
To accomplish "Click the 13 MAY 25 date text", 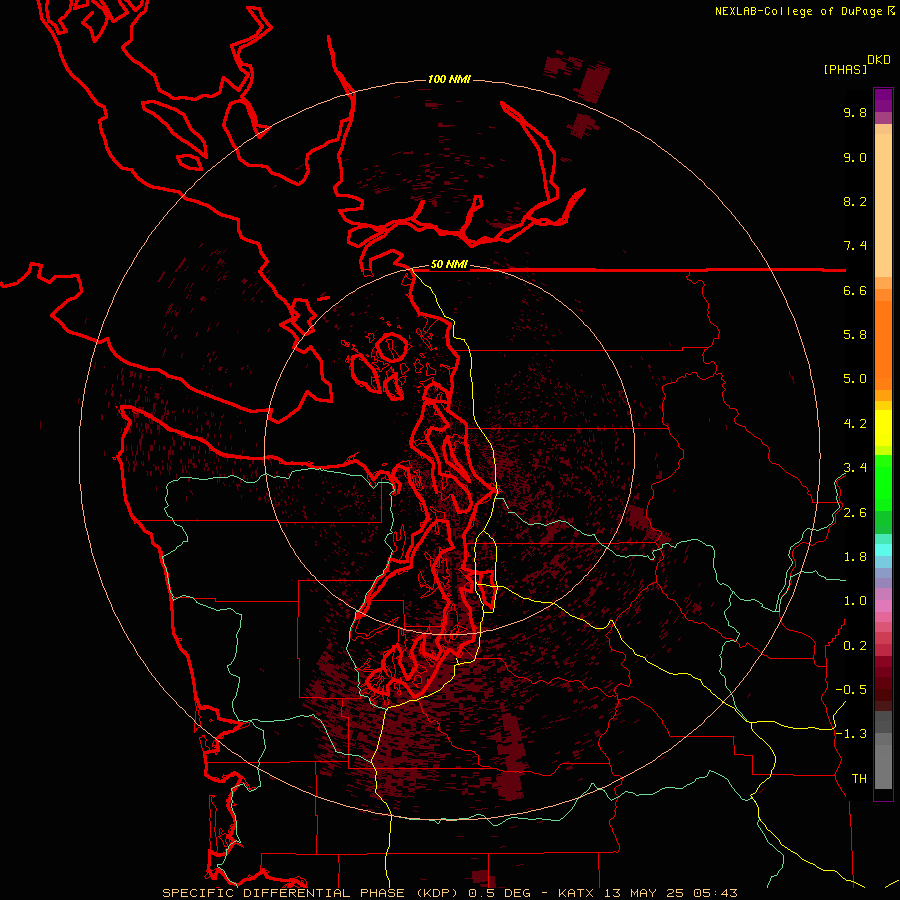I will click(x=643, y=893).
